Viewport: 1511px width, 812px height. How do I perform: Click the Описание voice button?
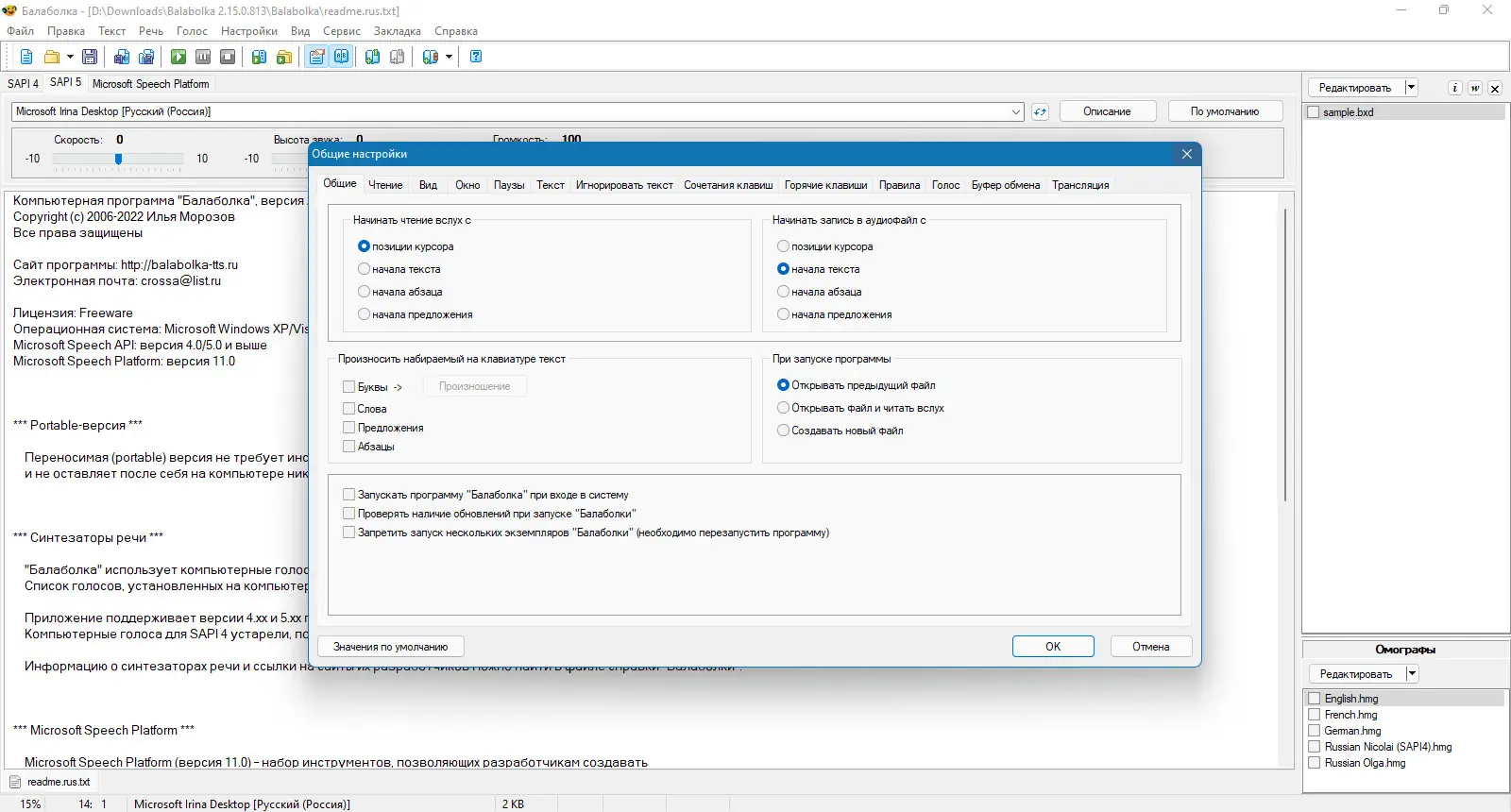coord(1107,111)
